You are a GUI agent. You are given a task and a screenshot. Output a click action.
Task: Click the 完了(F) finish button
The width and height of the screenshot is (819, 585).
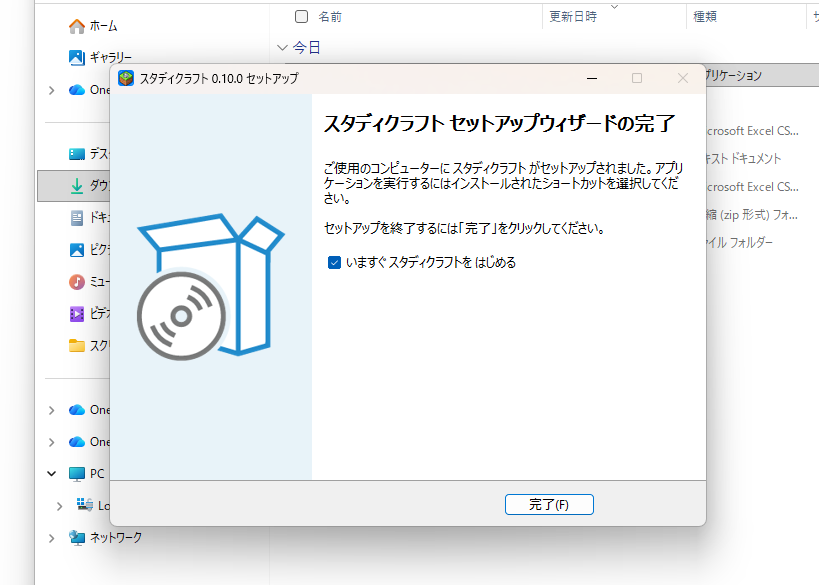[549, 505]
